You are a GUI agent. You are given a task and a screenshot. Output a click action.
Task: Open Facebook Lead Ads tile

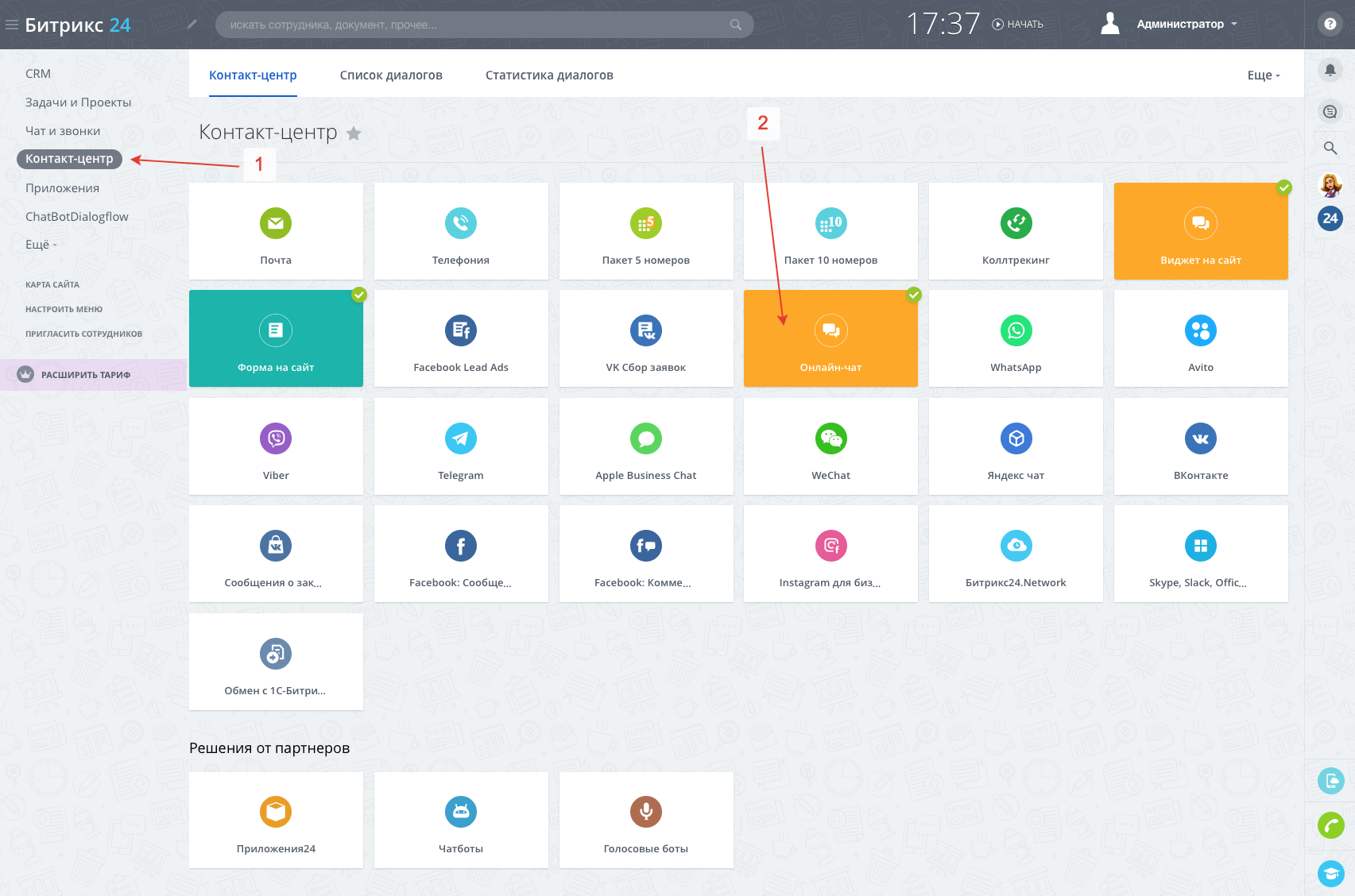point(461,338)
